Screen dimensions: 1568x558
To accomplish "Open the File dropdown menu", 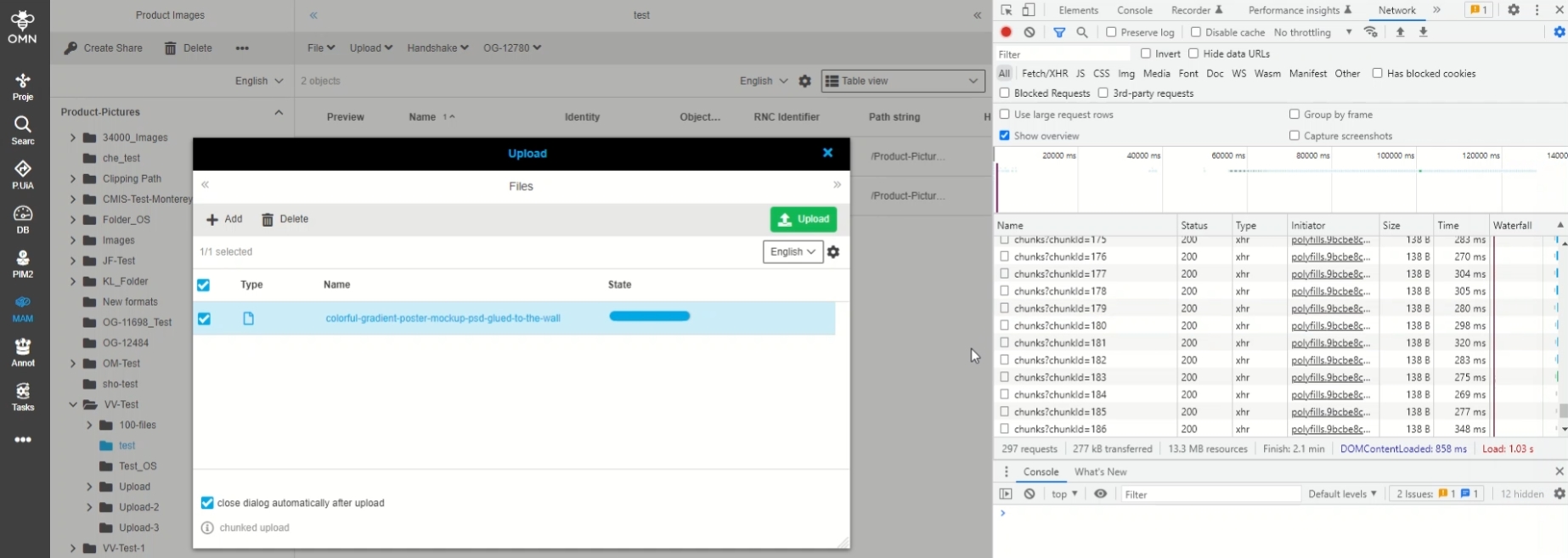I will (321, 48).
